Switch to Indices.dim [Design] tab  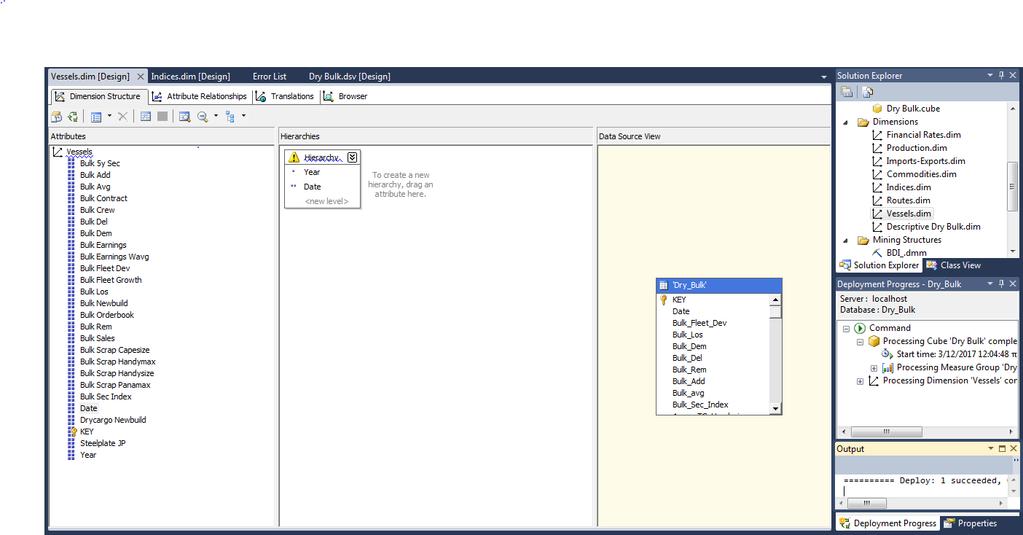coord(191,76)
